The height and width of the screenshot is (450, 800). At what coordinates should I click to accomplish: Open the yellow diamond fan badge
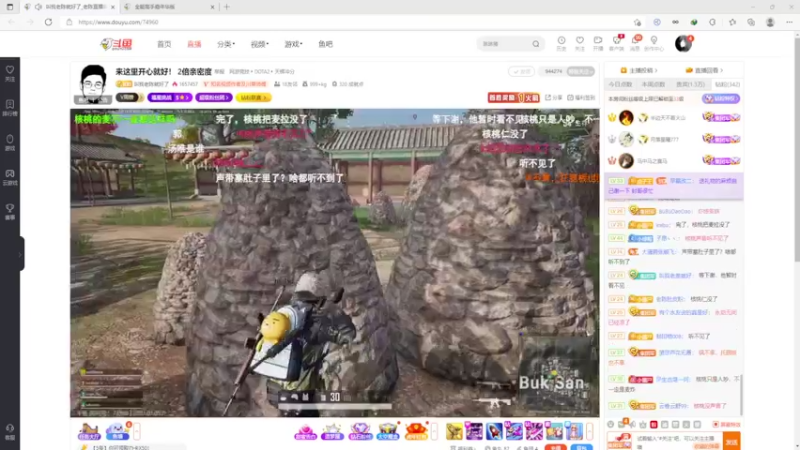tap(254, 97)
